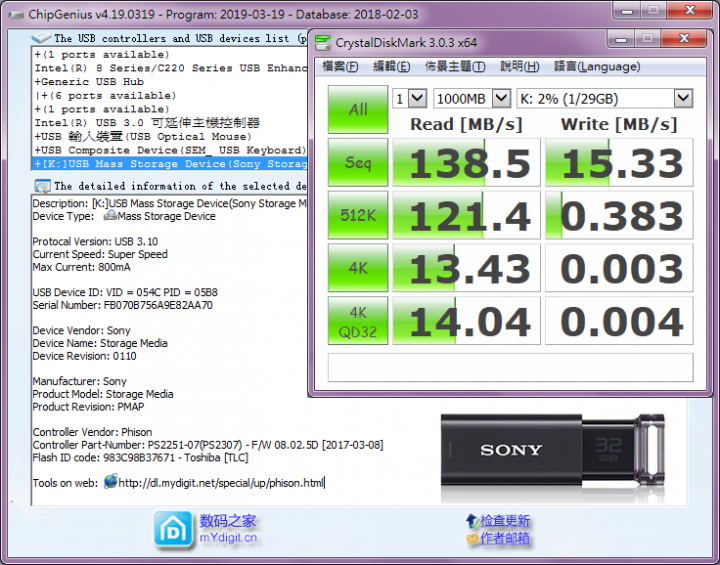Screen dimensions: 720x565
Task: Run the Seq benchmark test
Action: [x=358, y=162]
